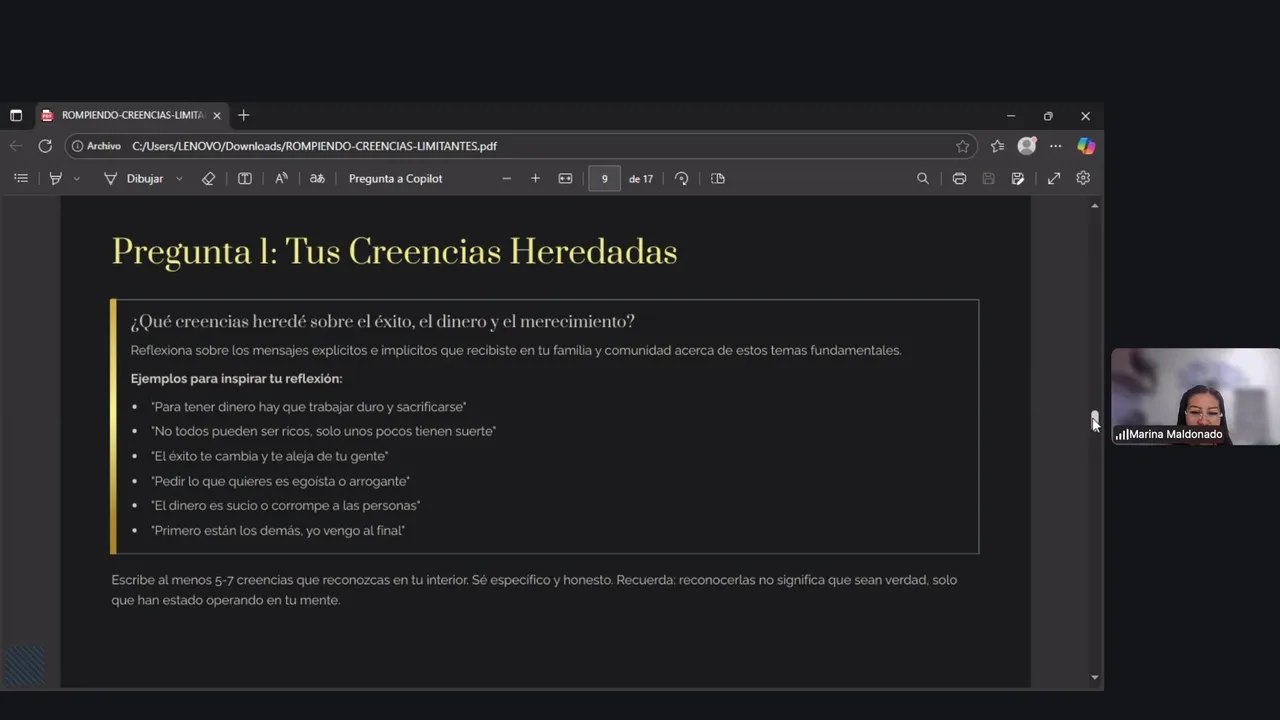
Task: Open the page view options
Action: (x=717, y=178)
